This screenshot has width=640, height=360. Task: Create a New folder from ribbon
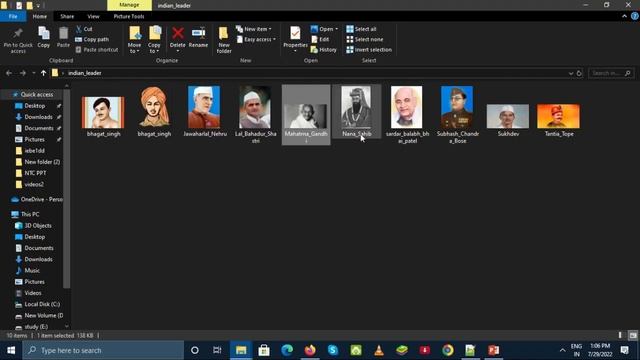(224, 40)
